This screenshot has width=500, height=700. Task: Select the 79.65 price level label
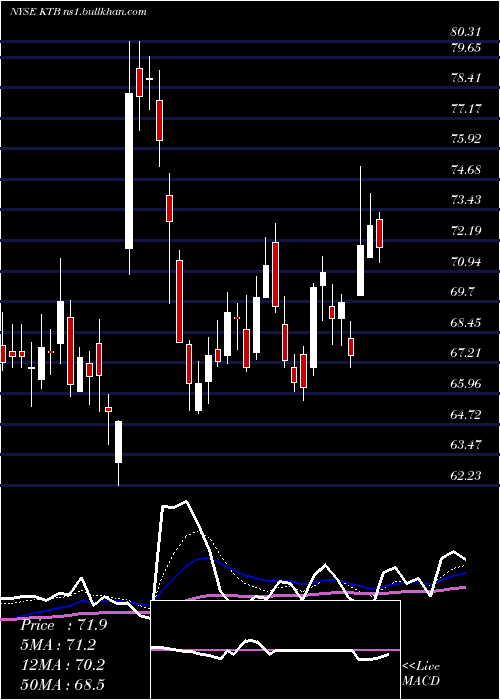pyautogui.click(x=466, y=47)
